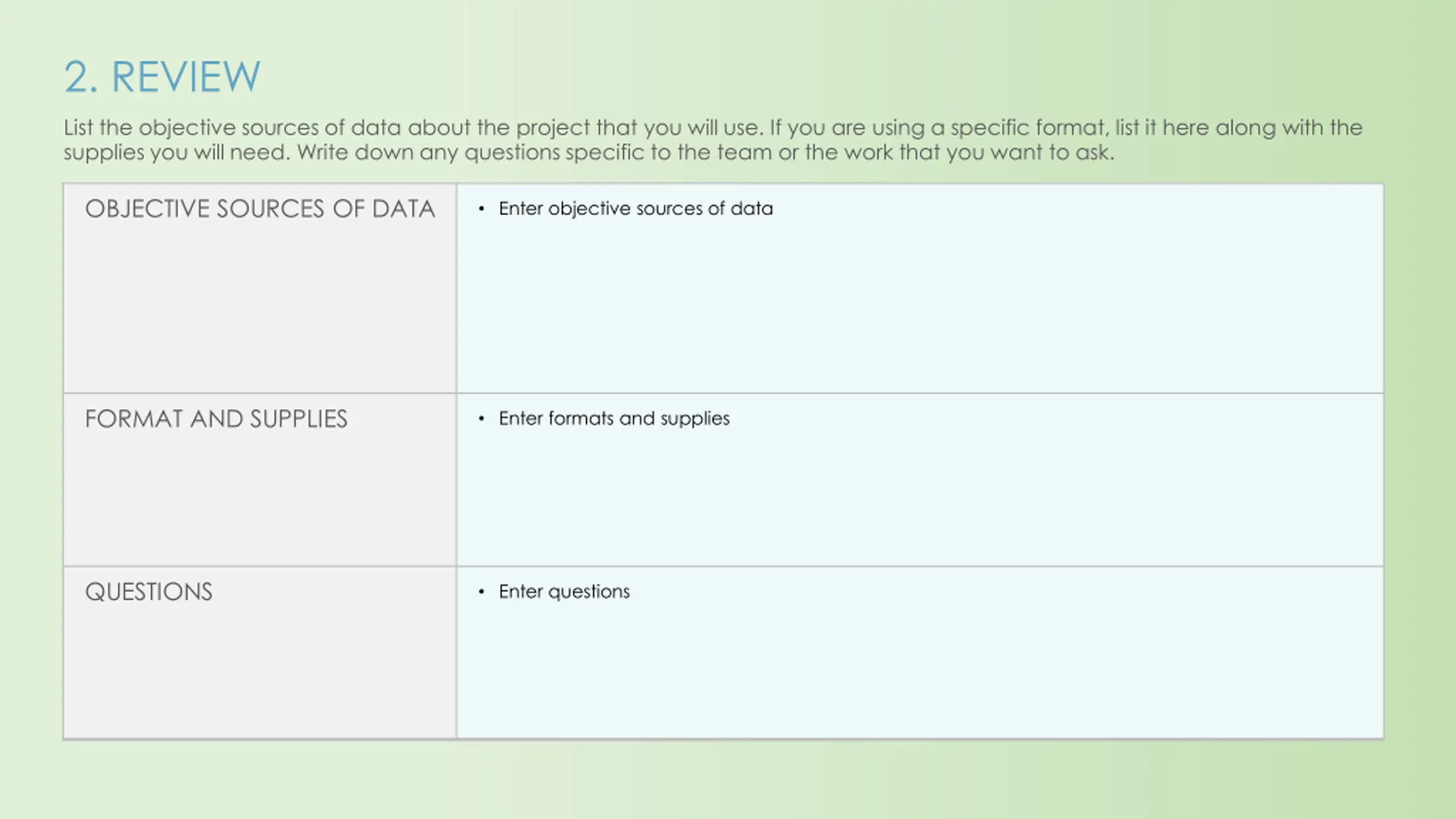Viewport: 1456px width, 819px height.
Task: Click 'Enter questions' placeholder text
Action: click(x=564, y=591)
